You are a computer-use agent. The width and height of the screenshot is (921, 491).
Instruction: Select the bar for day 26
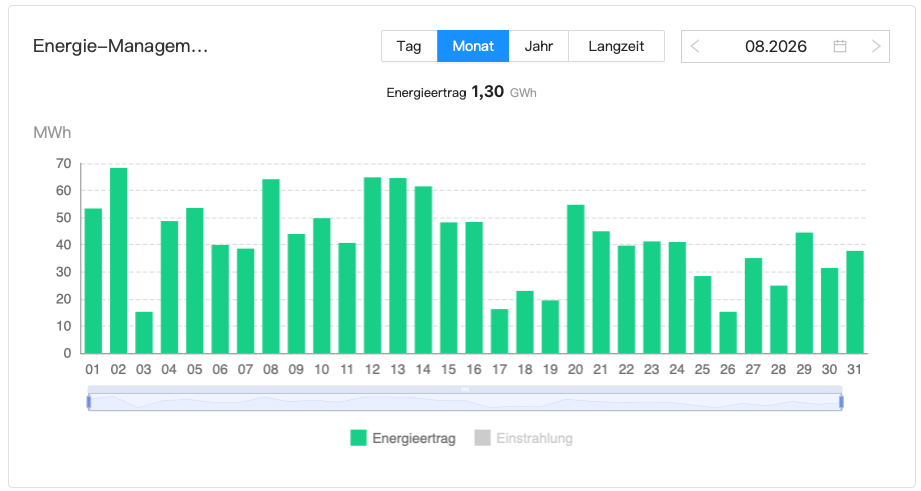click(x=728, y=332)
